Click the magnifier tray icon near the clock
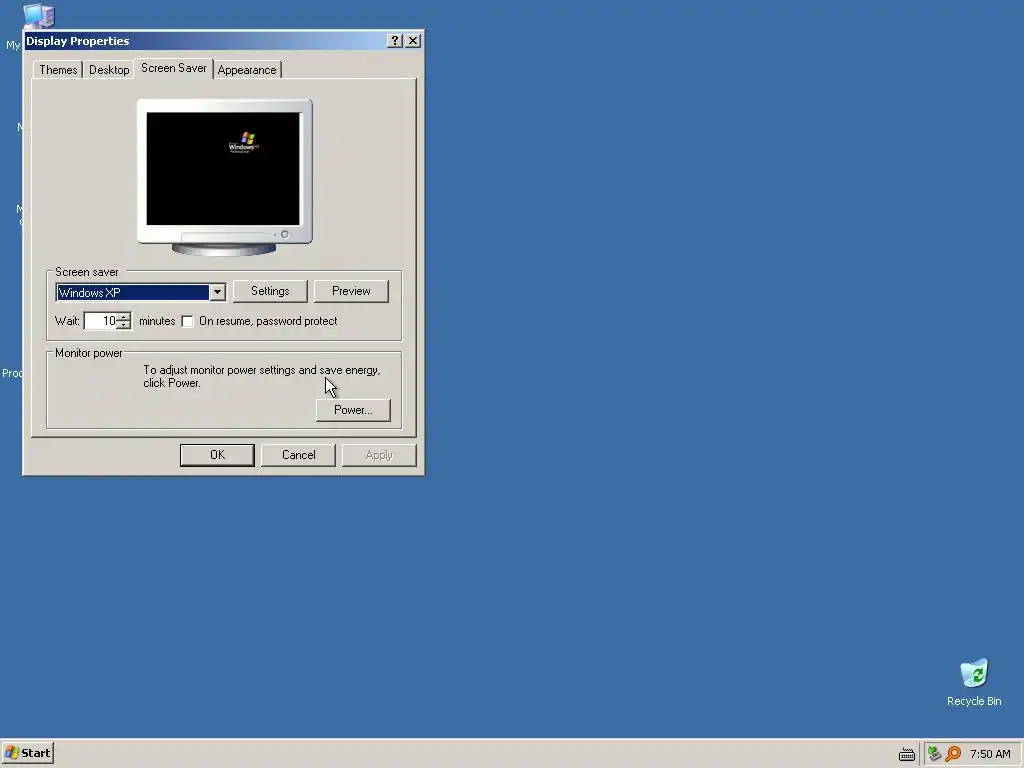 tap(953, 754)
